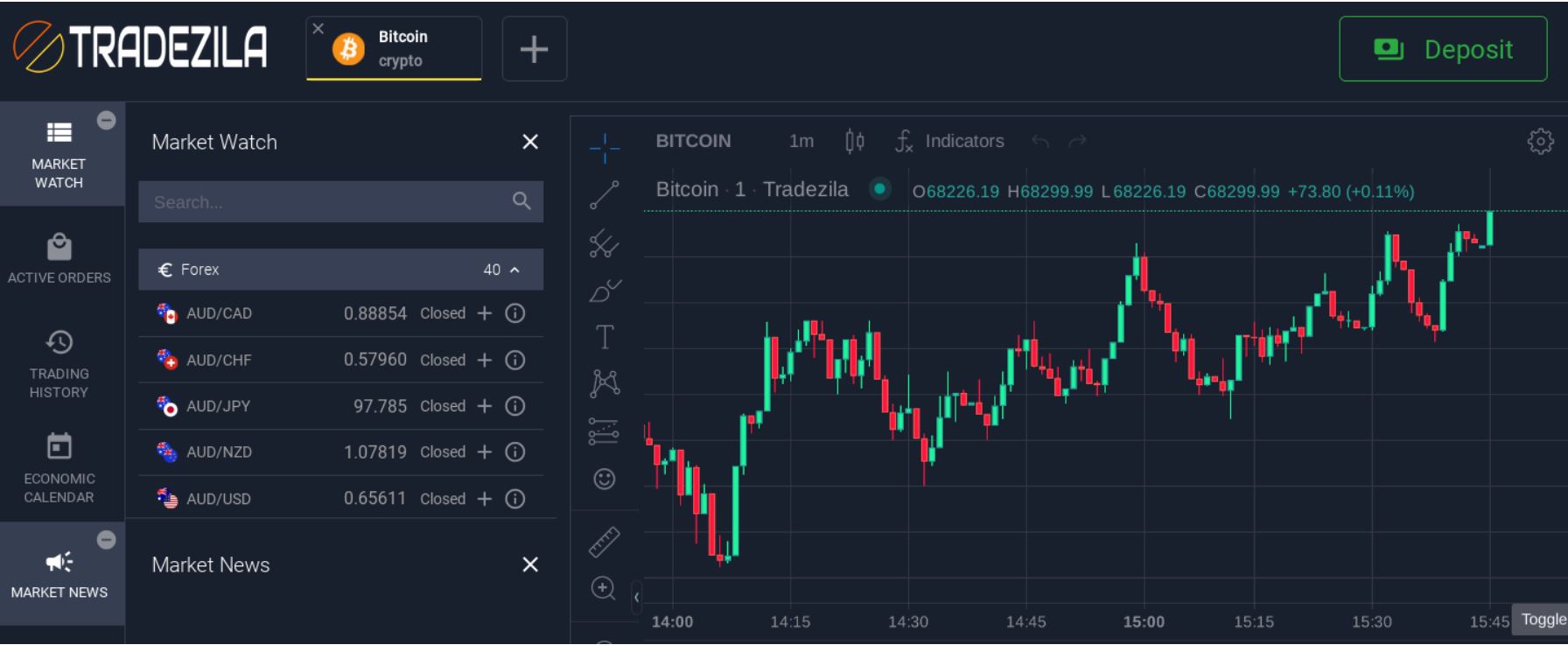Image resolution: width=1568 pixels, height=645 pixels.
Task: Collapse the Market News sidebar minus toggle
Action: [106, 540]
